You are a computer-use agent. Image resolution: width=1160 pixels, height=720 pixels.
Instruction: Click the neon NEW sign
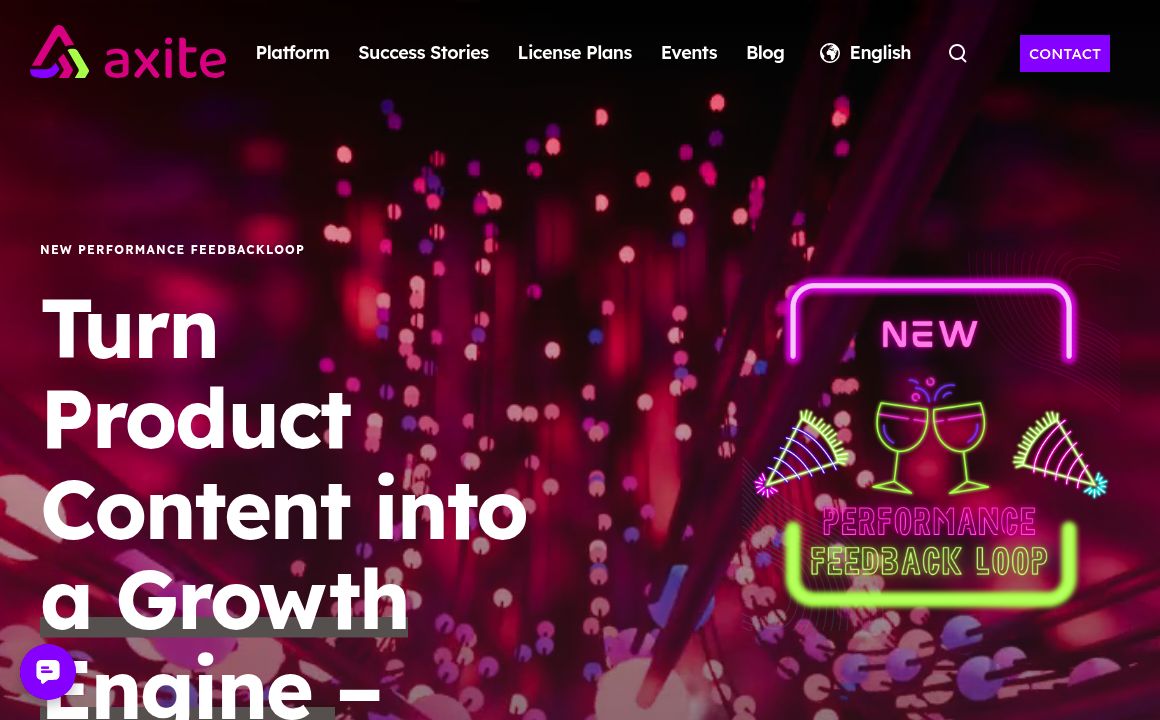click(x=930, y=333)
